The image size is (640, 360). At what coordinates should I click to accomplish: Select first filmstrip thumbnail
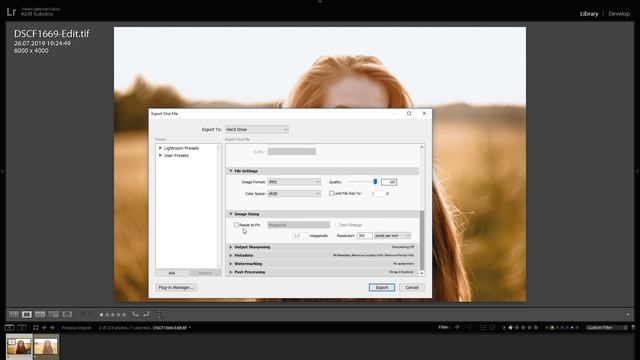pos(19,347)
